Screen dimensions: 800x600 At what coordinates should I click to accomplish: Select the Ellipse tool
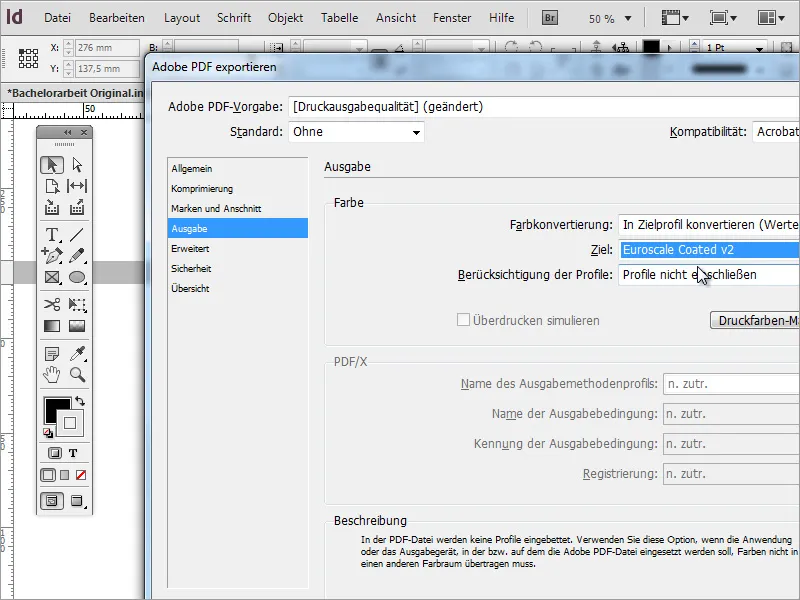tap(77, 277)
